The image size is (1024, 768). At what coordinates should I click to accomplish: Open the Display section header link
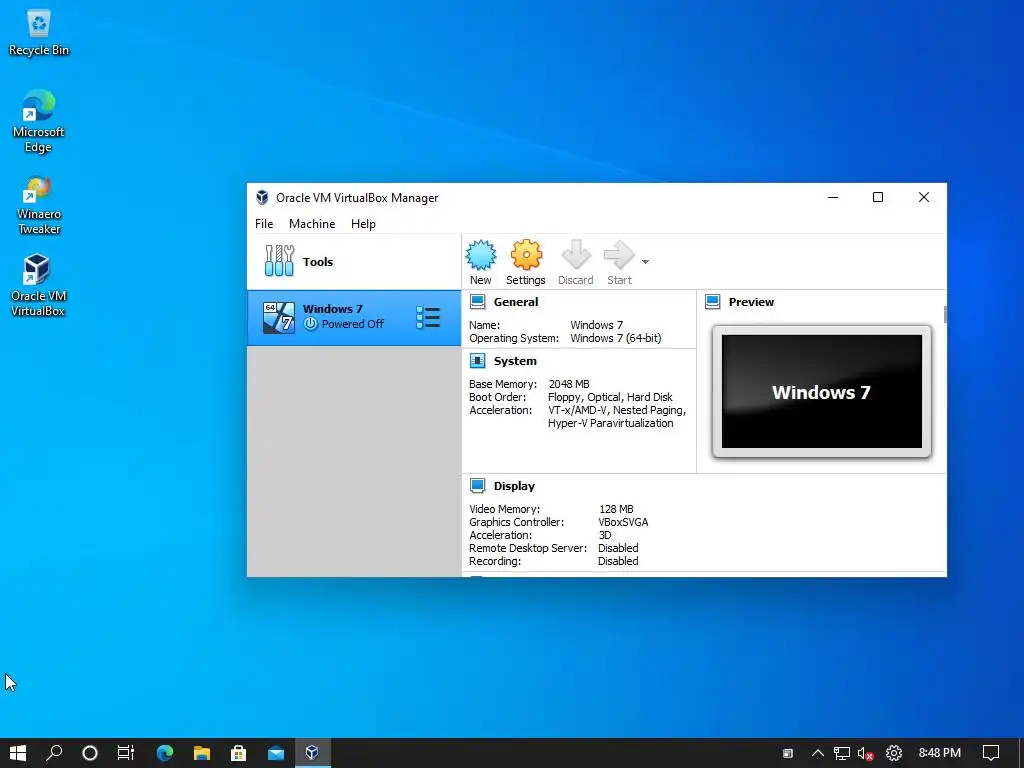click(514, 486)
